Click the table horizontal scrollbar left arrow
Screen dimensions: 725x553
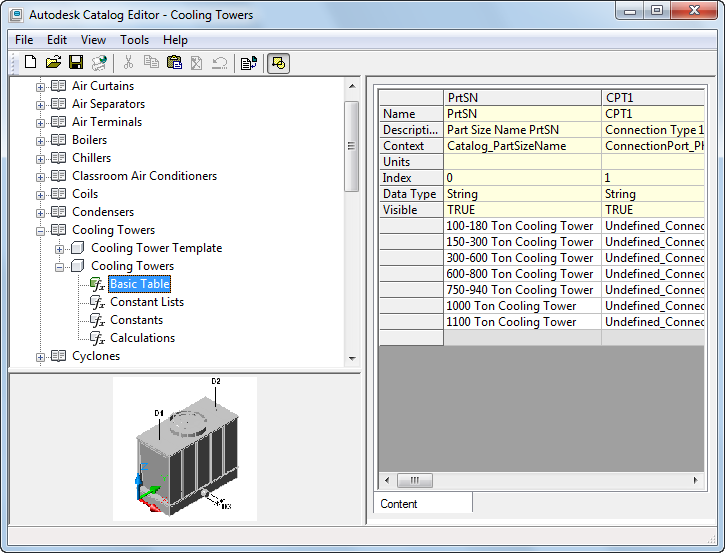[387, 480]
